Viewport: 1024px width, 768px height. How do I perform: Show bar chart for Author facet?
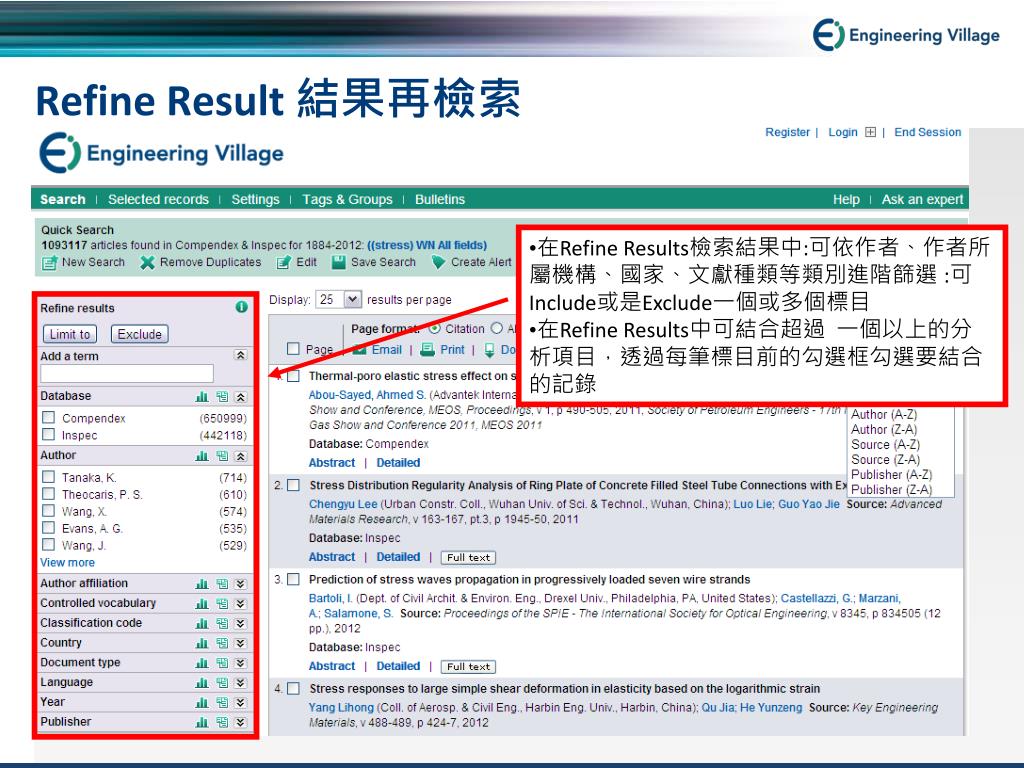tap(202, 456)
